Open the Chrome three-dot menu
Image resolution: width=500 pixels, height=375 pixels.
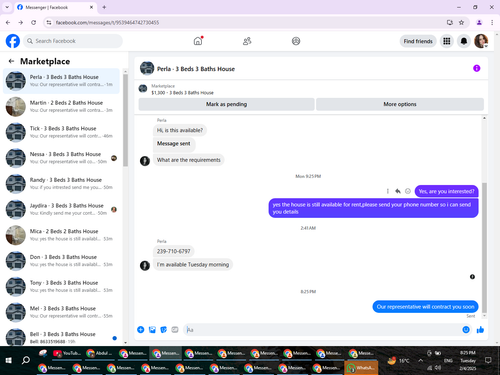[x=492, y=22]
